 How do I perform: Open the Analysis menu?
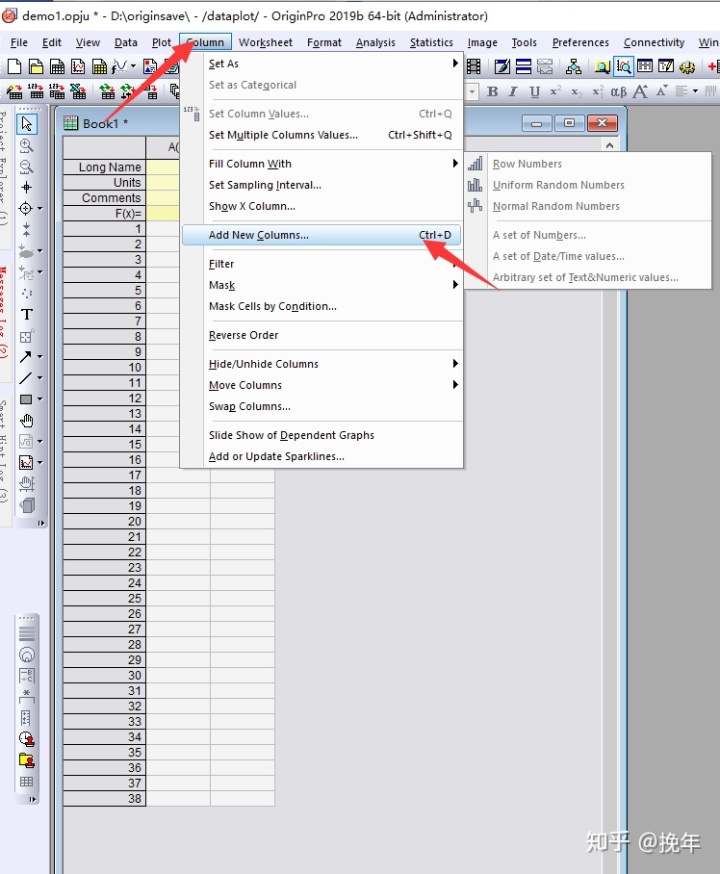tap(376, 43)
